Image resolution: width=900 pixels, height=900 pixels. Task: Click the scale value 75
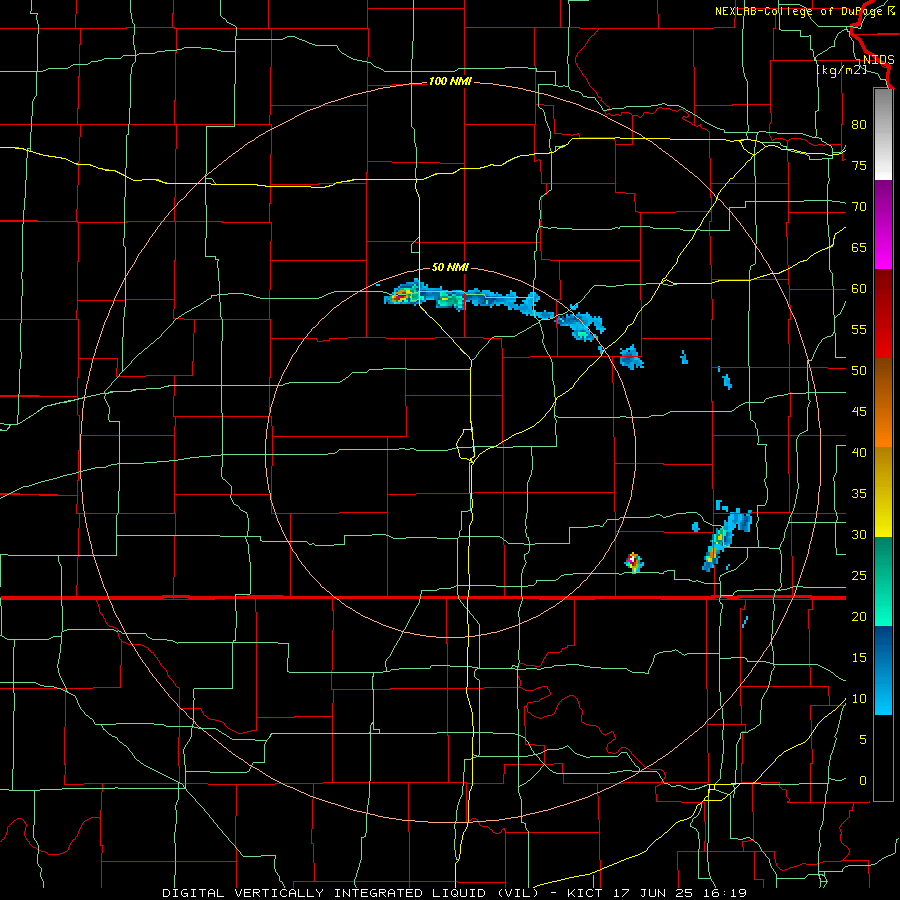(859, 165)
